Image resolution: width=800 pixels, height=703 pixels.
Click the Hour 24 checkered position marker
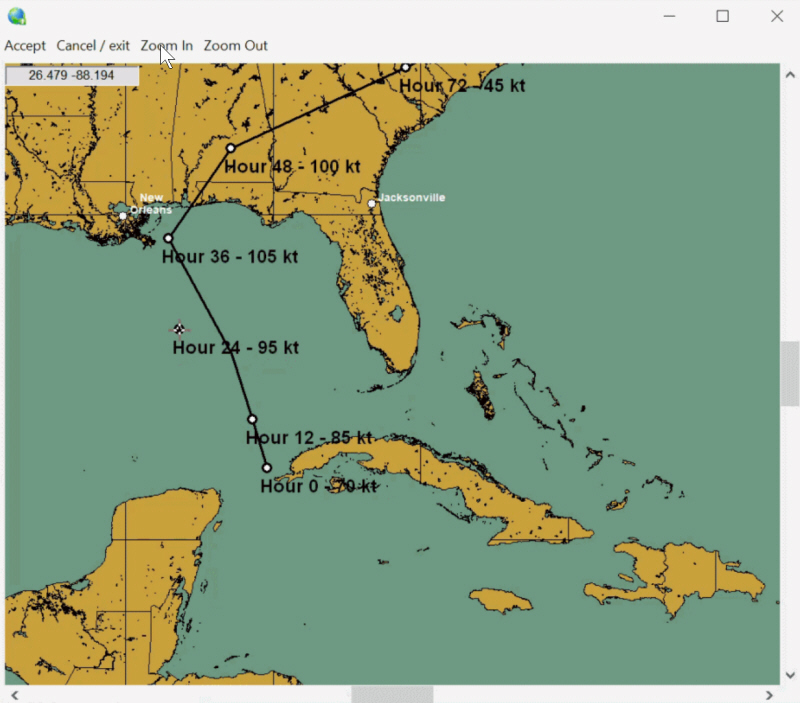click(x=179, y=328)
